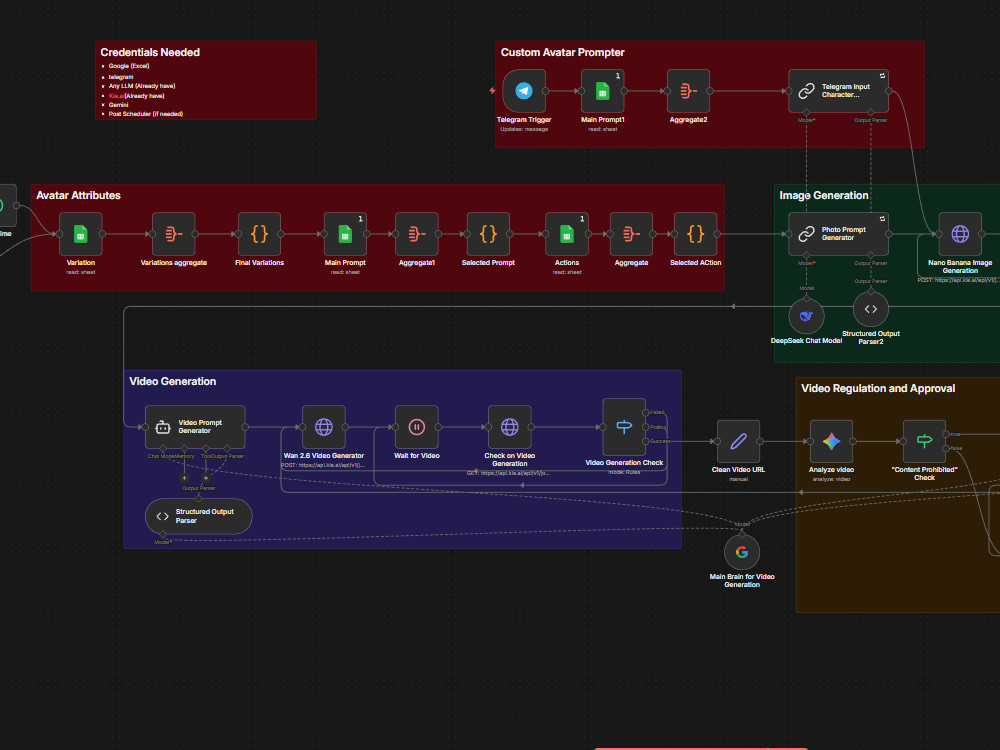Select the Analyze video Gemini node

tap(831, 441)
